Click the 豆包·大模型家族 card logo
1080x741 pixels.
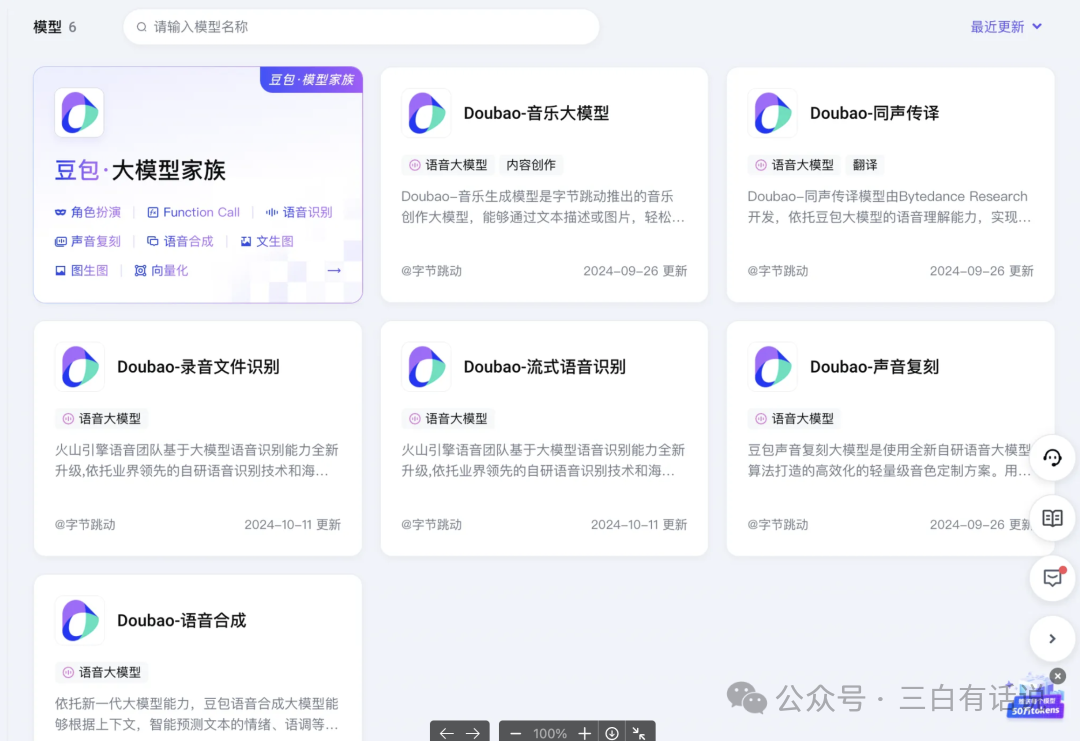point(79,112)
